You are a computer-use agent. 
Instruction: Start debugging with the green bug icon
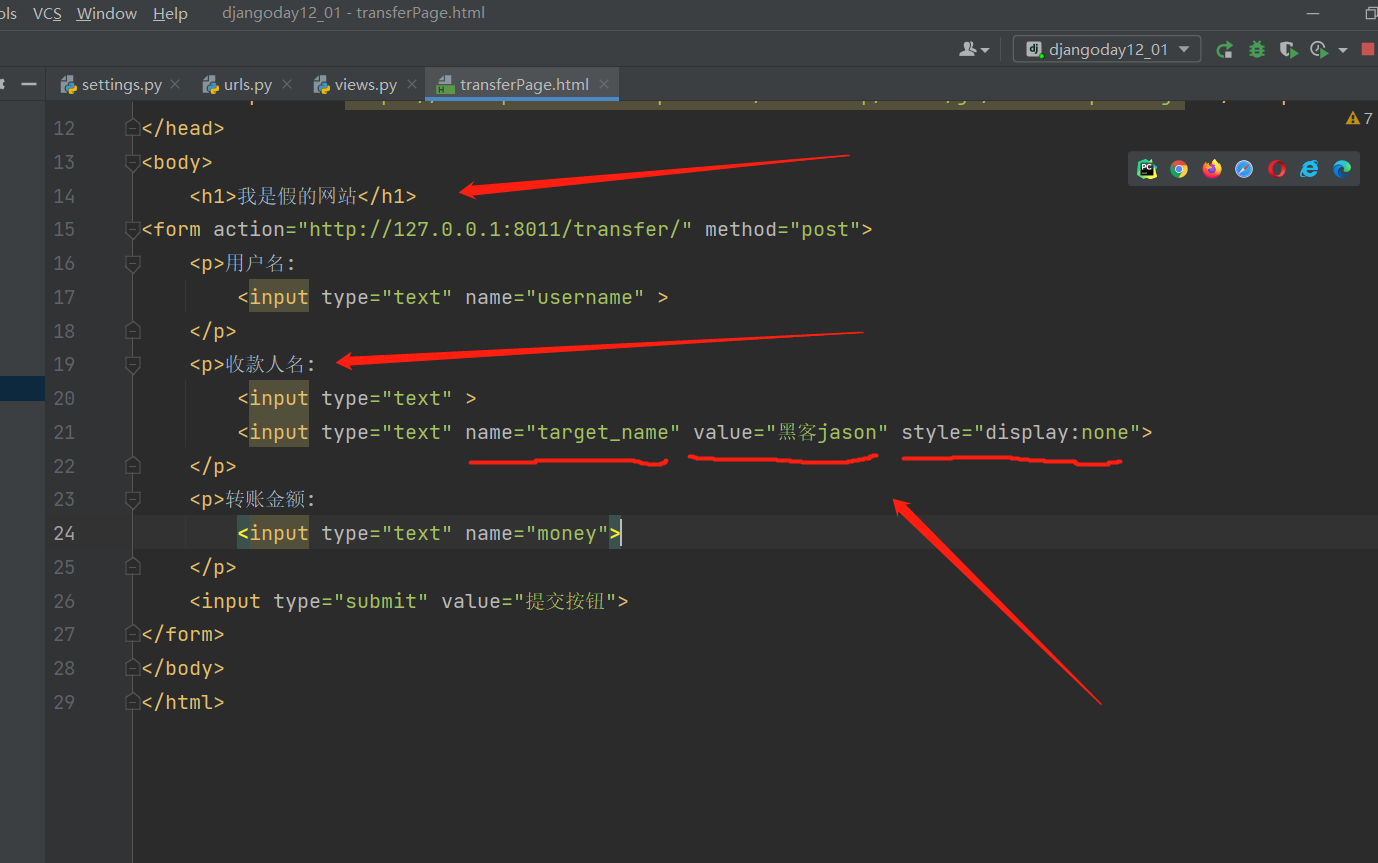pyautogui.click(x=1257, y=49)
